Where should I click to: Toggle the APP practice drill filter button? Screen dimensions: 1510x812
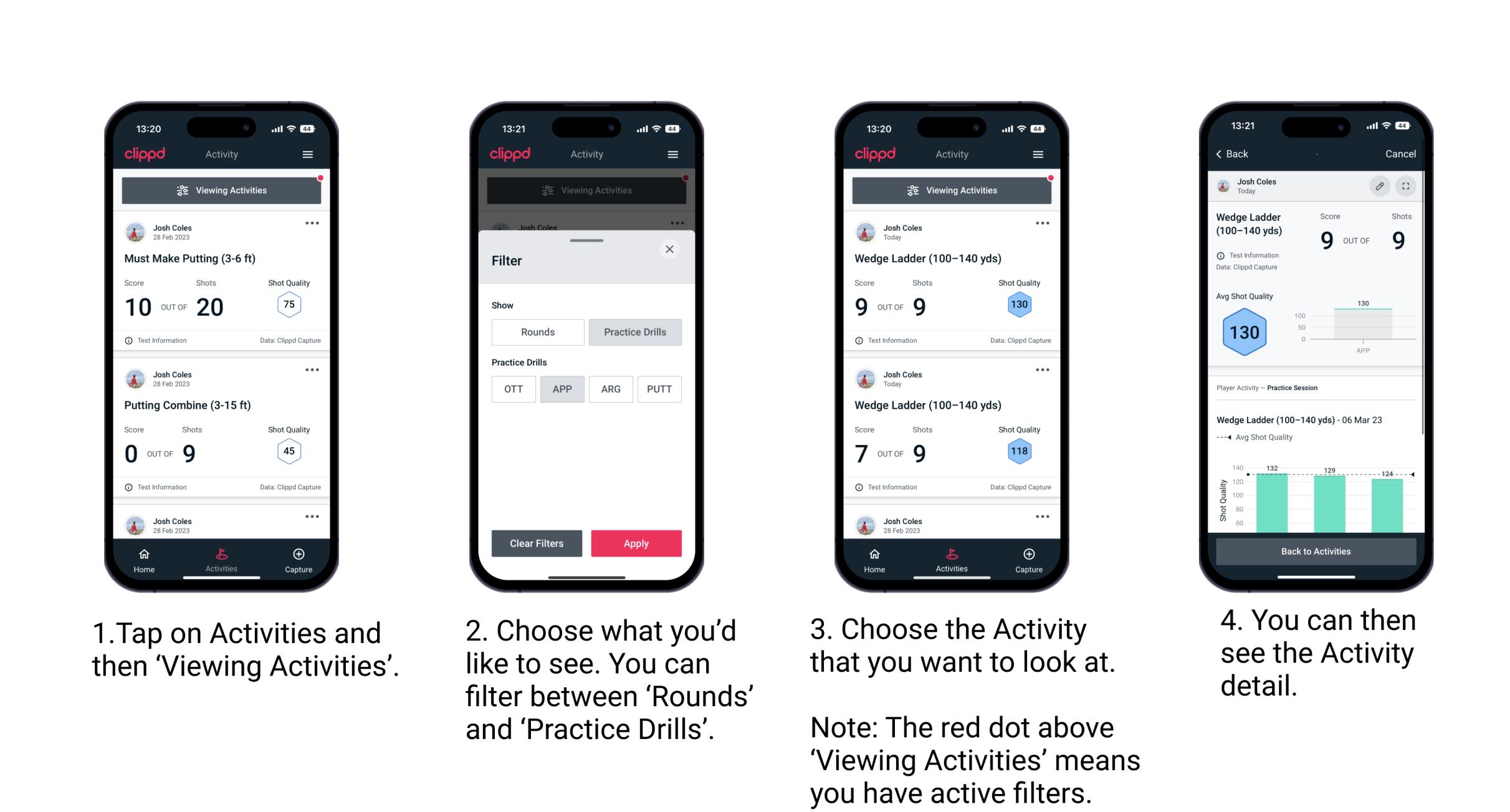click(560, 388)
